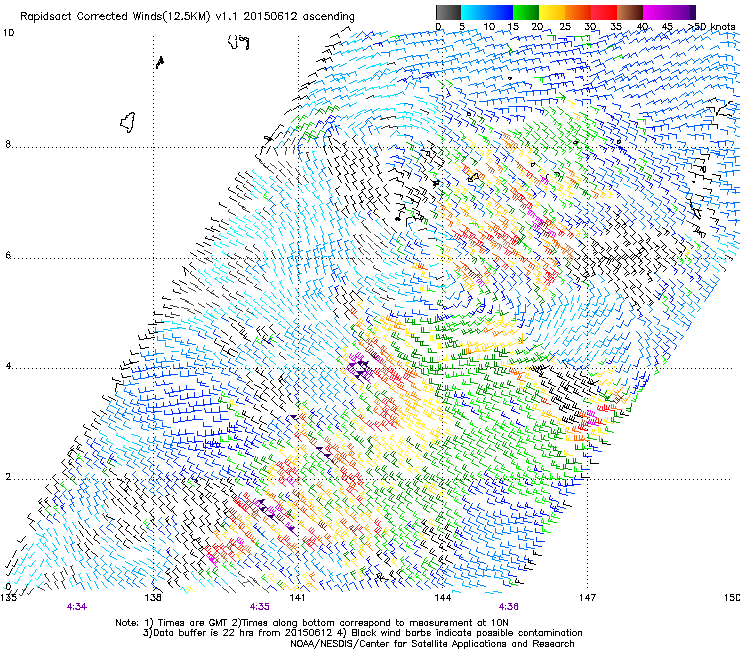740x650 pixels.
Task: Select the green 15-20 knots legend swatch
Action: (526, 12)
